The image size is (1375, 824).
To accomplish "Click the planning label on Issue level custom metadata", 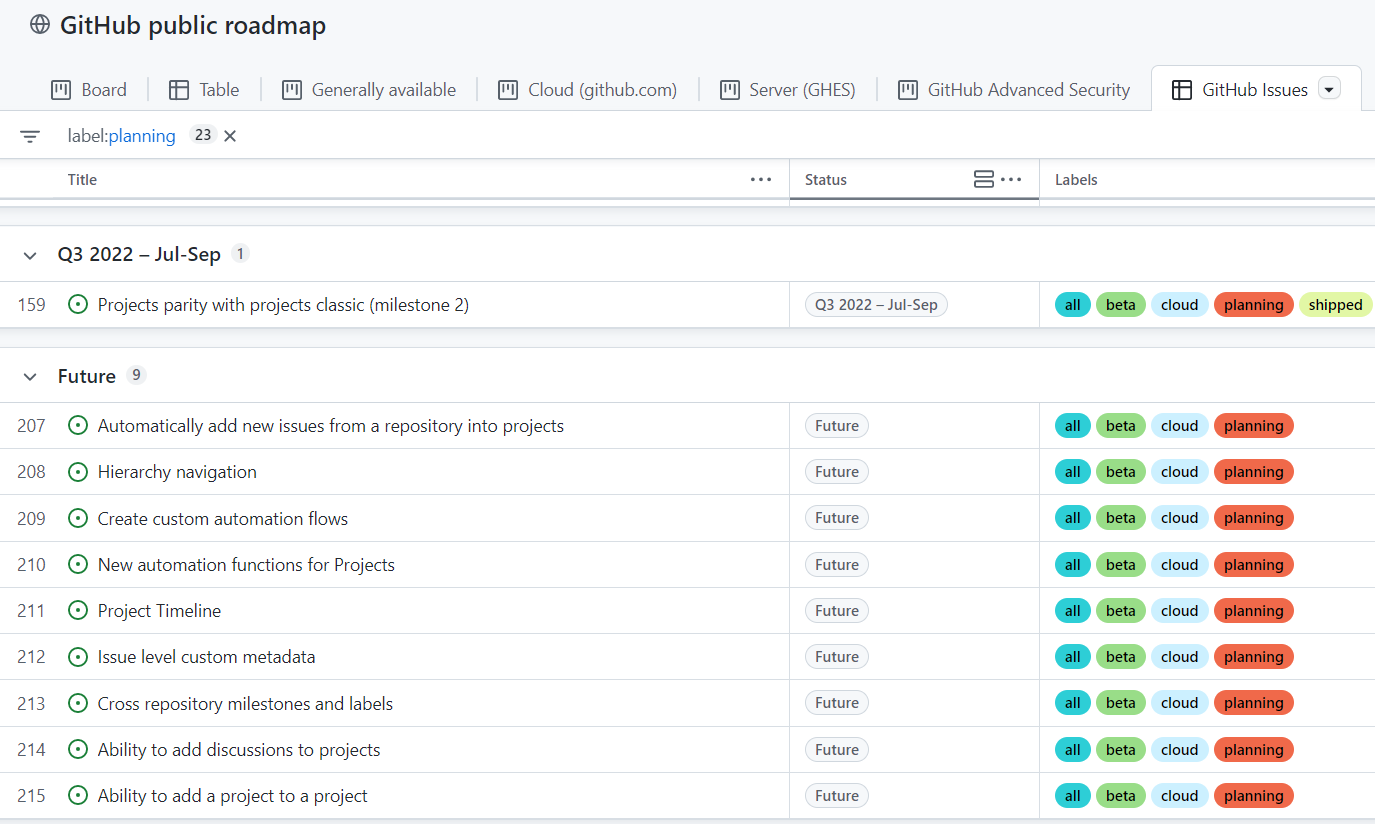I will pyautogui.click(x=1253, y=657).
